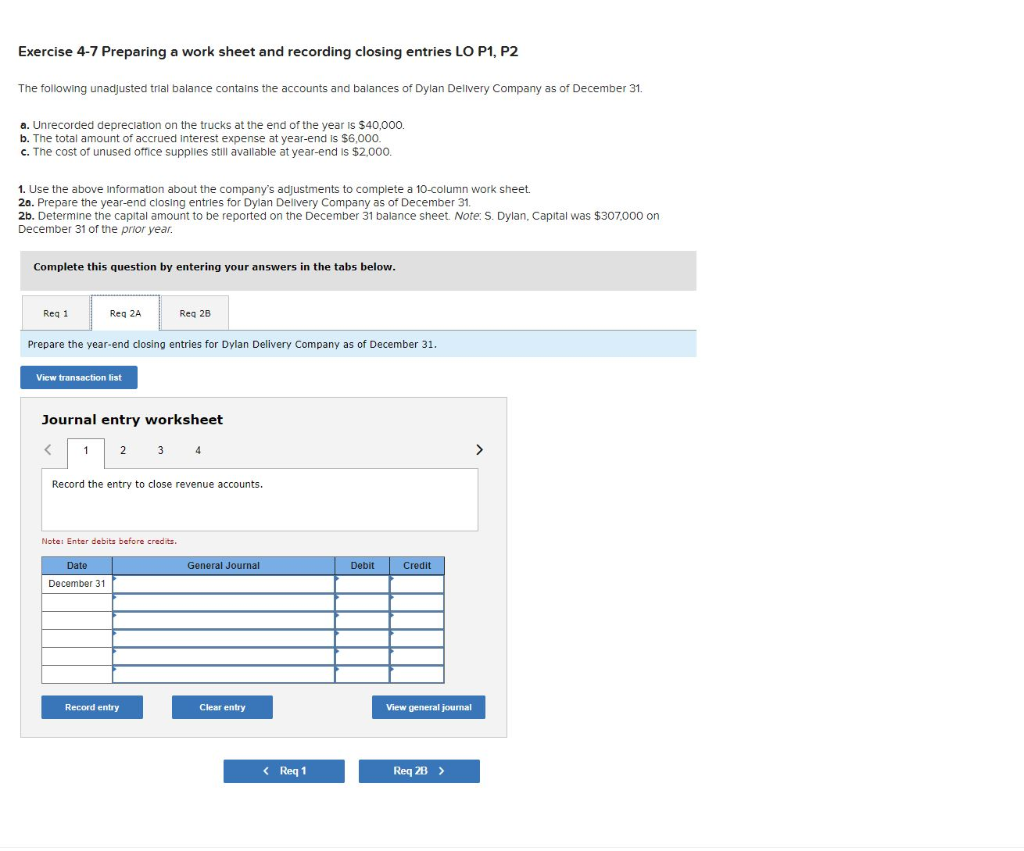1024x851 pixels.
Task: Switch to the Req 2B tab
Action: [194, 312]
